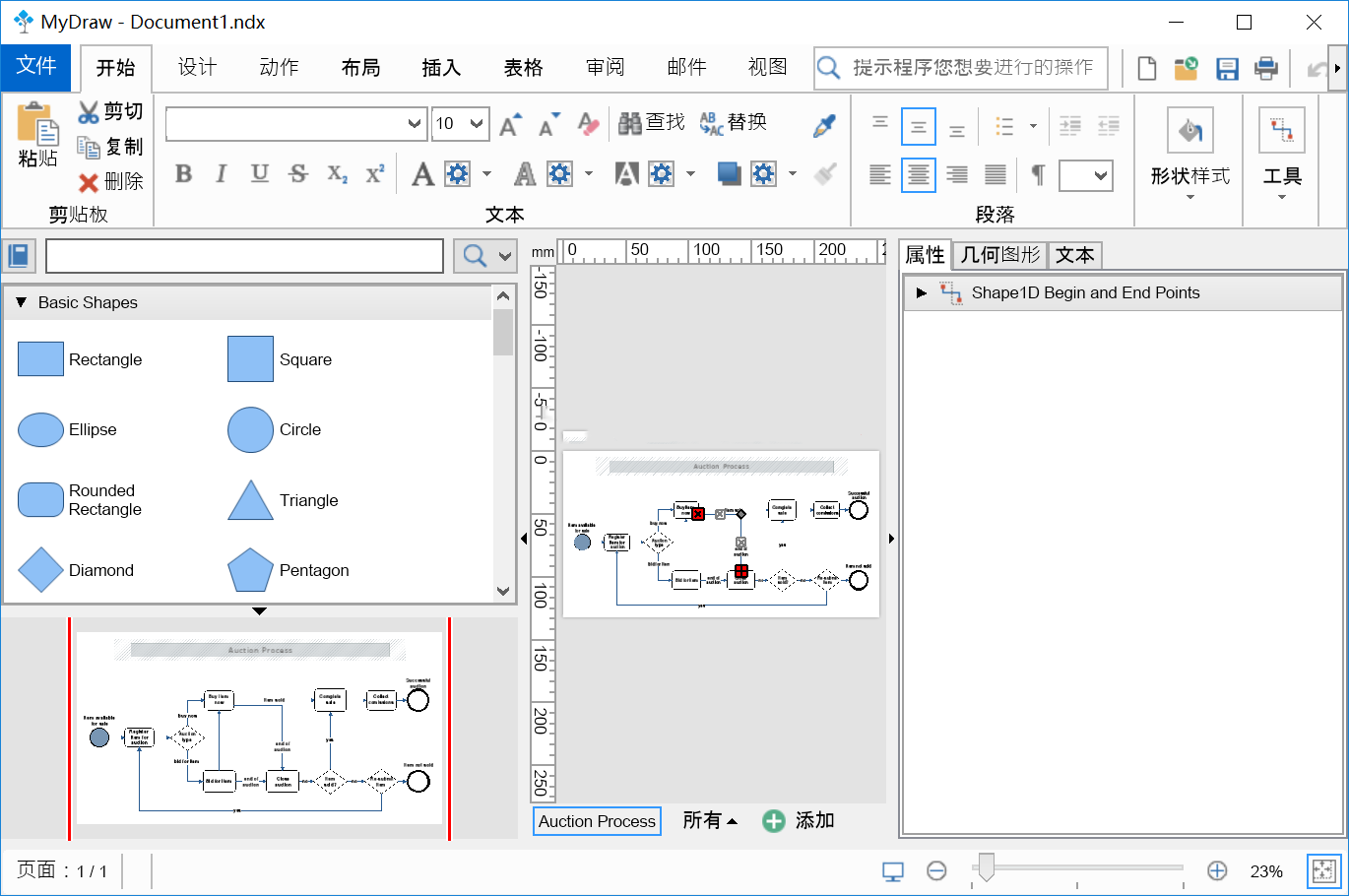The image size is (1349, 896).
Task: Click the Replace (替换) icon
Action: pyautogui.click(x=711, y=123)
